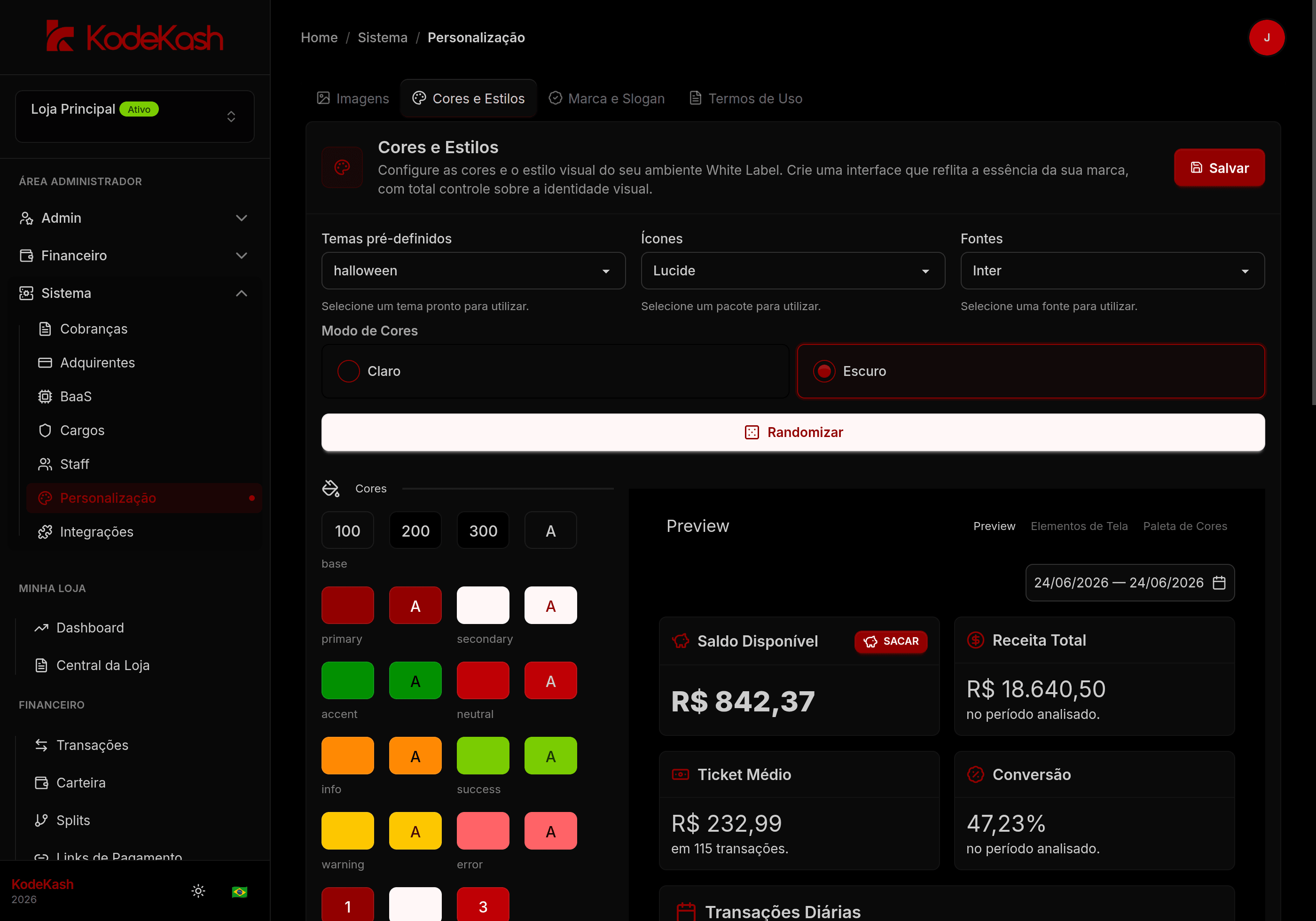Click the Randomizar button
The width and height of the screenshot is (1316, 921).
coord(793,433)
